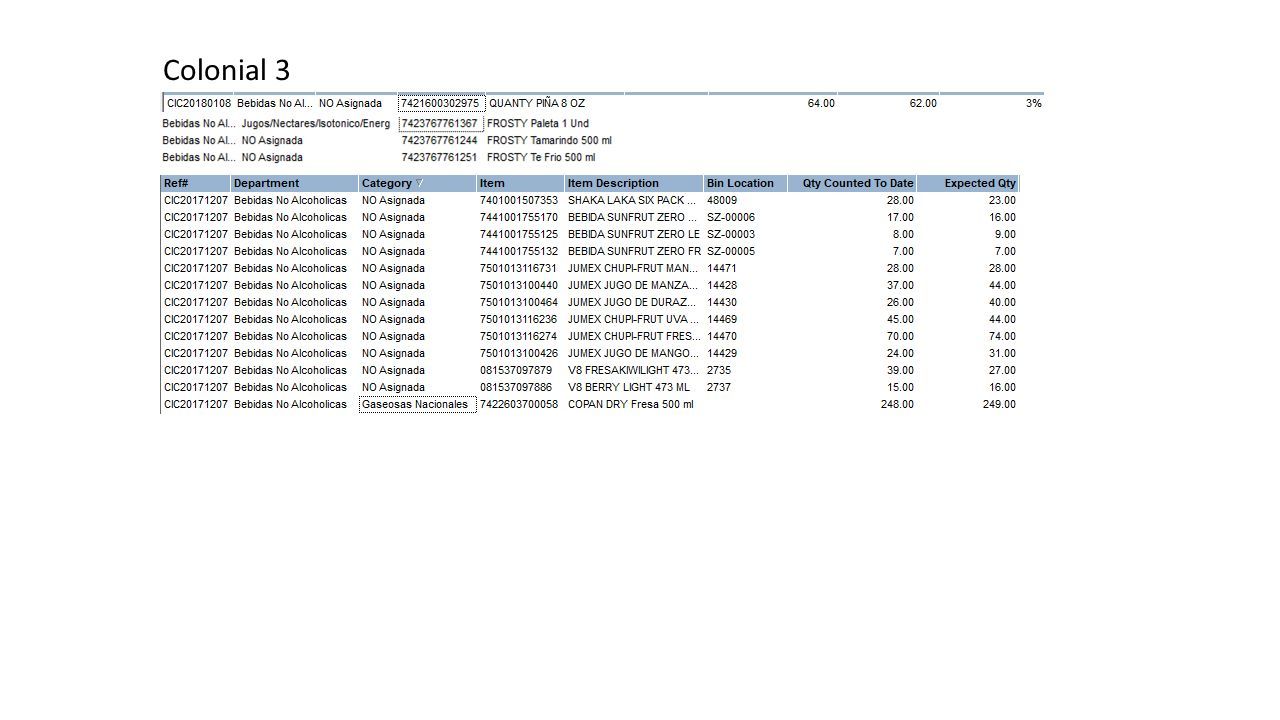Click the filter icon in Category header
The image size is (1280, 720).
[420, 183]
